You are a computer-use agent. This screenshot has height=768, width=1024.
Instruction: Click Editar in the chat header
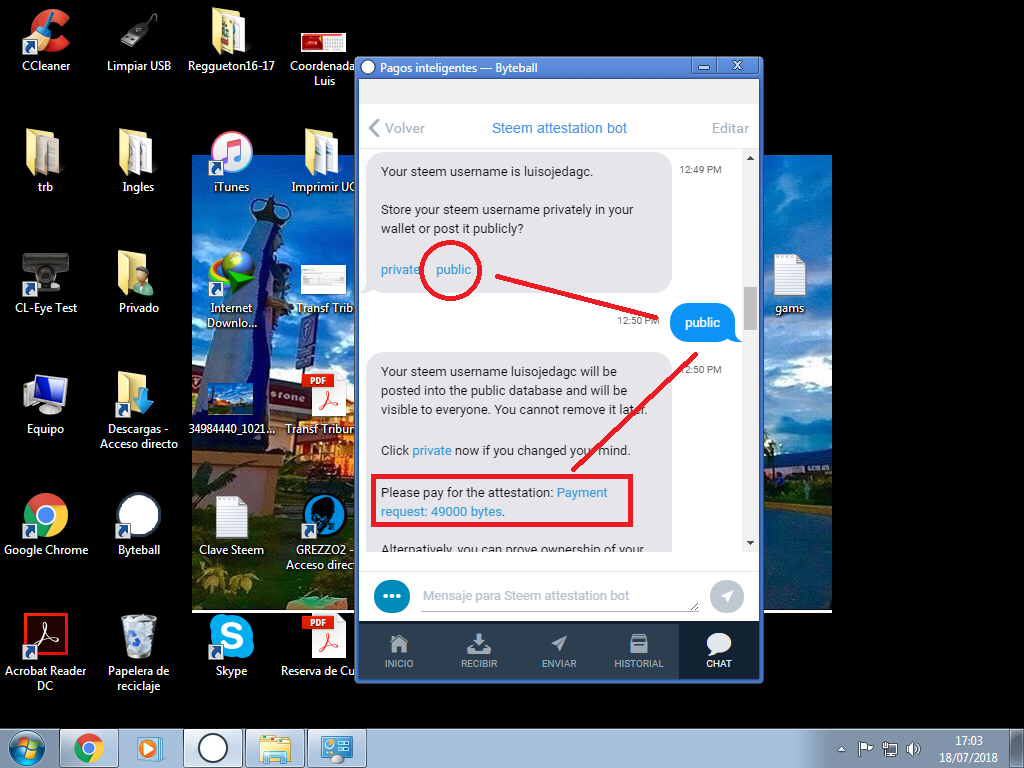click(x=730, y=128)
